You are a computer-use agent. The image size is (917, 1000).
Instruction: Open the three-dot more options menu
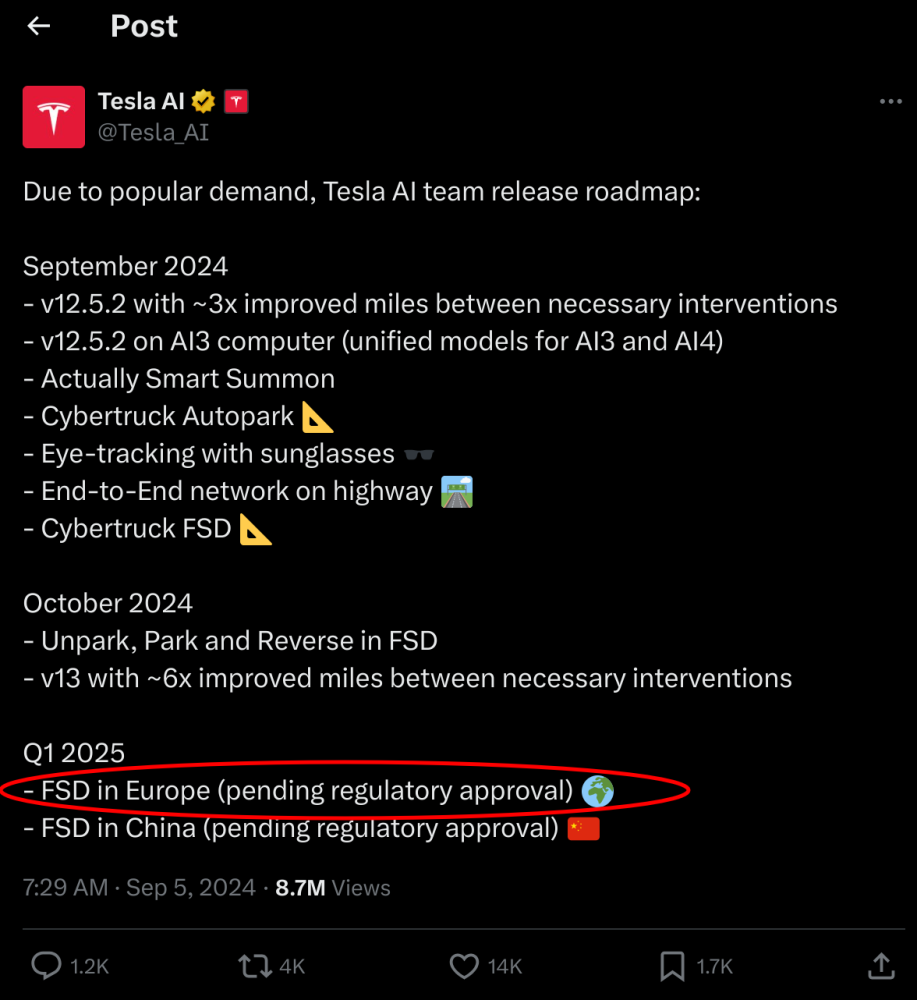tap(891, 101)
